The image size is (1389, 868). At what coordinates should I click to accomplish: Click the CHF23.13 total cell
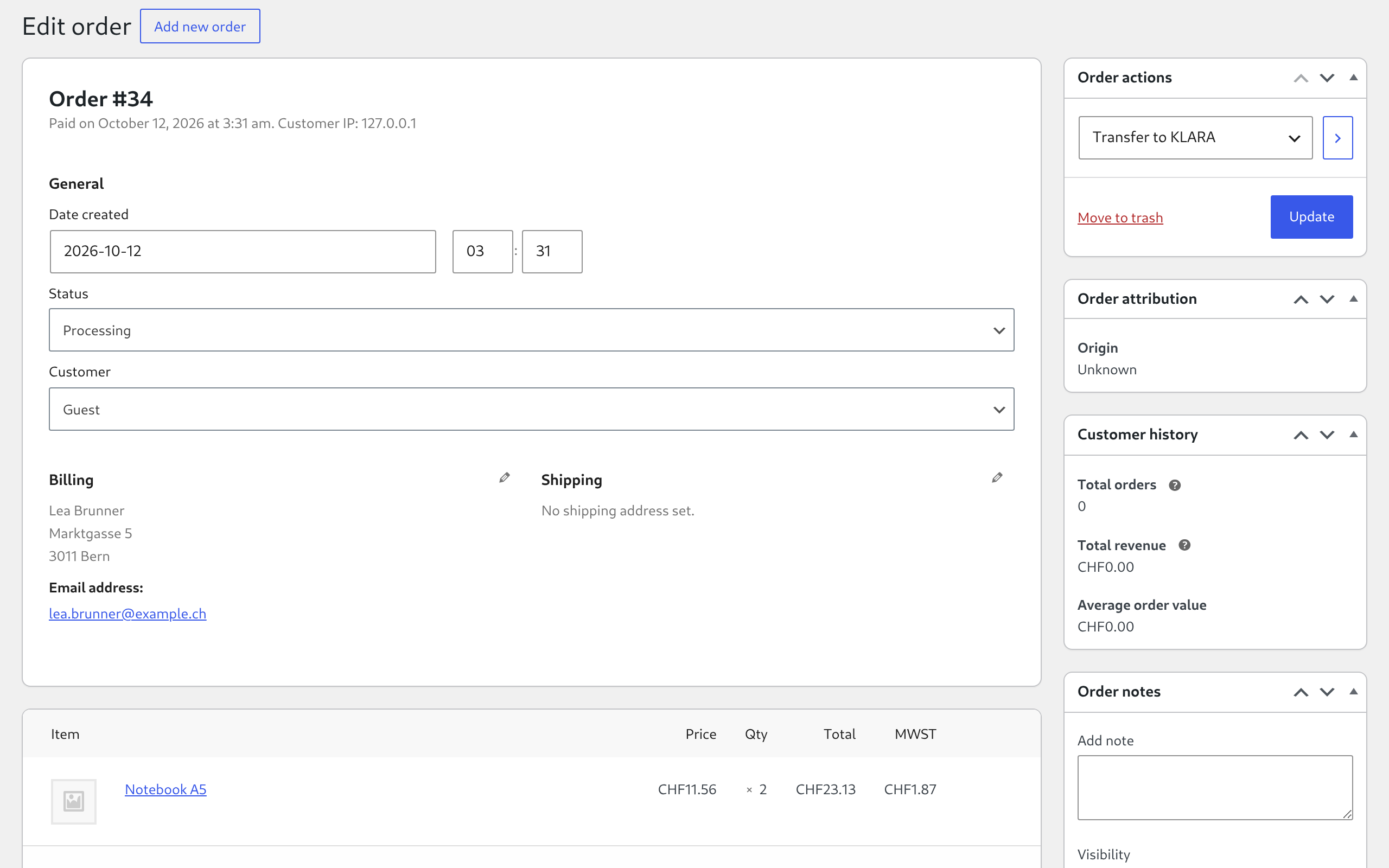[x=825, y=789]
